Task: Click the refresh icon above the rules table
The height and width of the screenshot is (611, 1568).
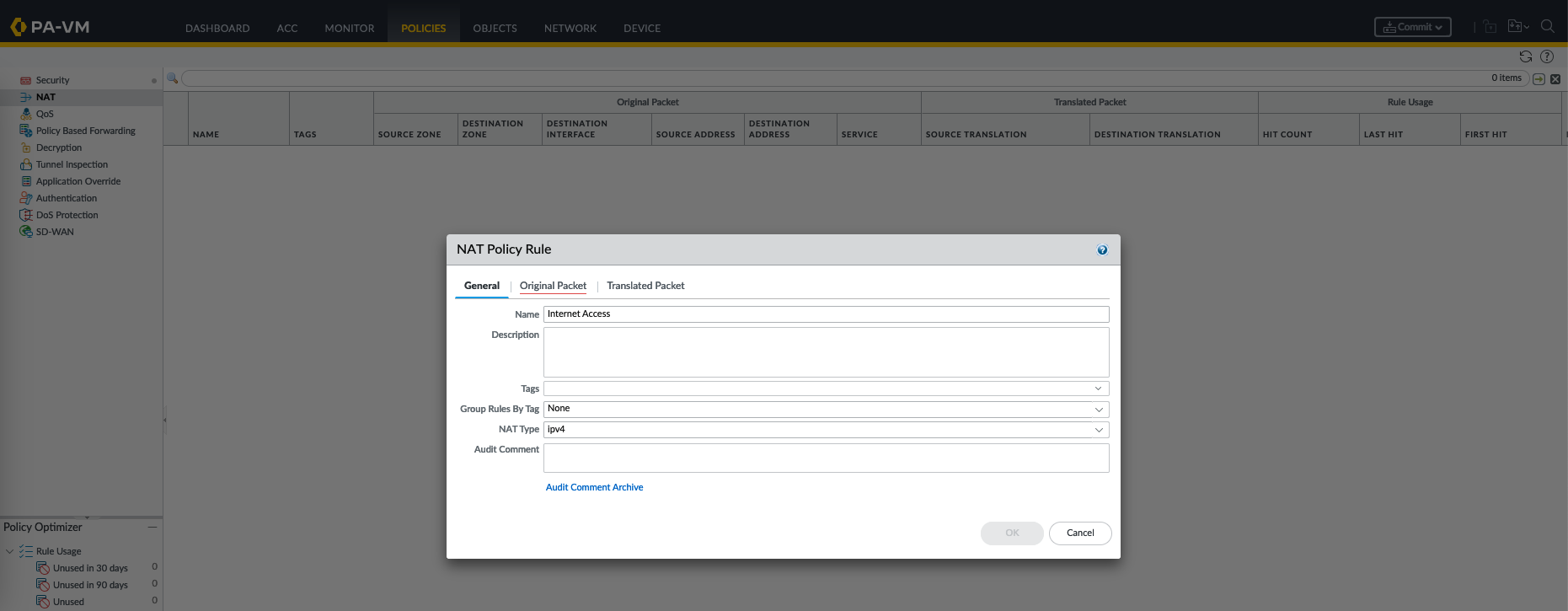Action: (x=1525, y=56)
